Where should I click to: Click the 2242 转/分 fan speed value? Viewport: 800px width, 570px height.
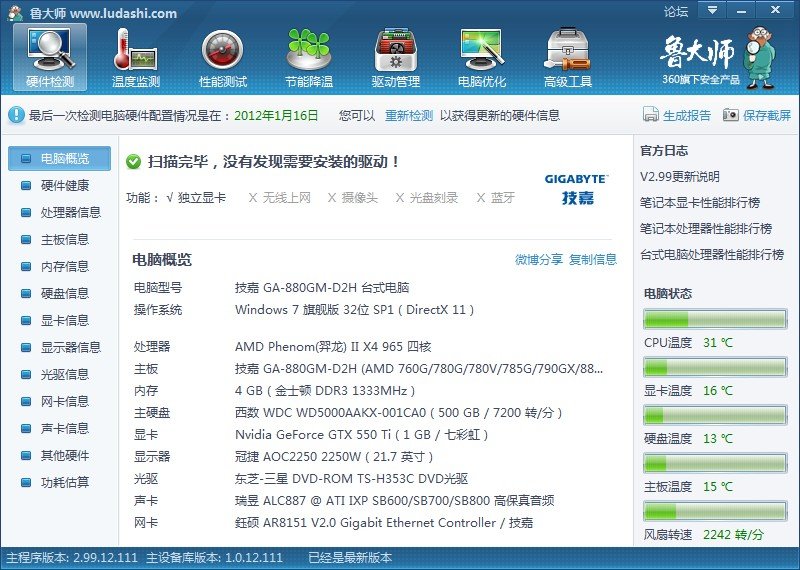pos(733,535)
